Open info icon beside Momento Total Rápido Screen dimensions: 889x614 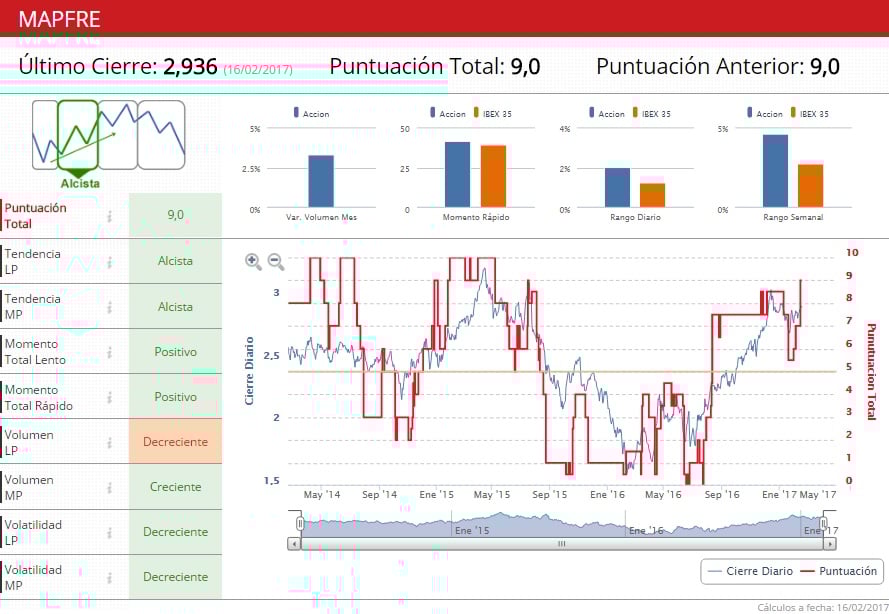(109, 397)
